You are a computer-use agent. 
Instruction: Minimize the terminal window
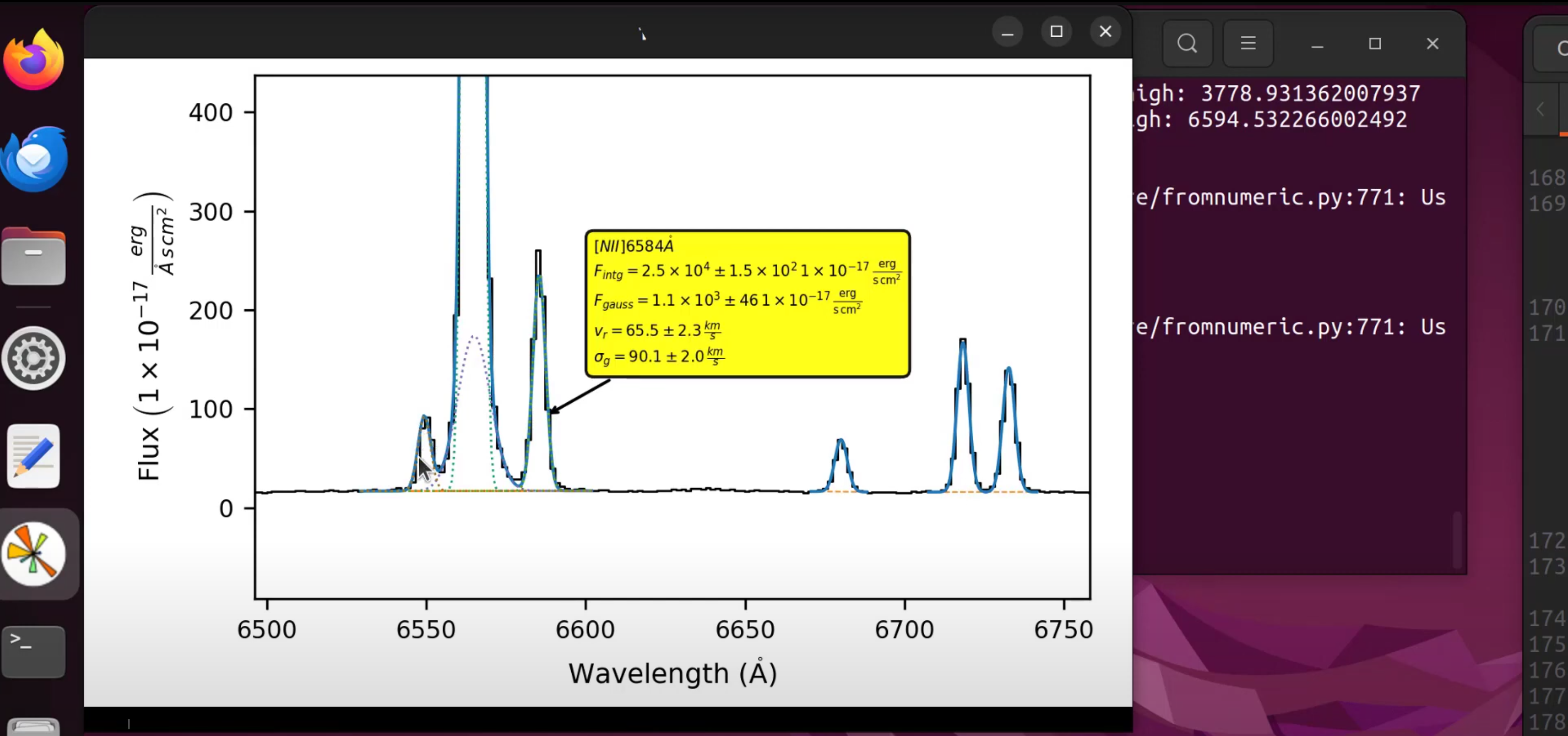[x=1317, y=44]
